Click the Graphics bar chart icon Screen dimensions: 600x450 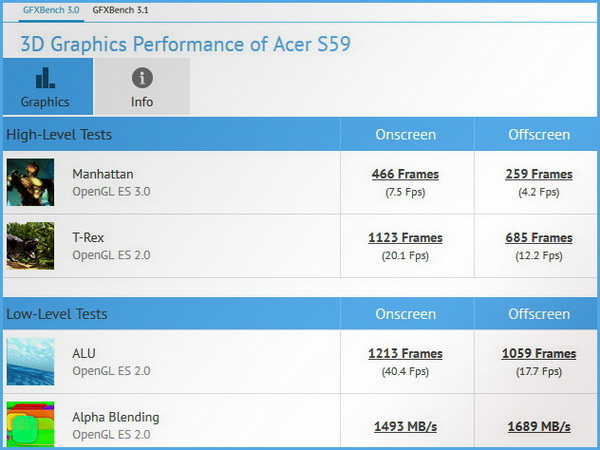pos(45,78)
